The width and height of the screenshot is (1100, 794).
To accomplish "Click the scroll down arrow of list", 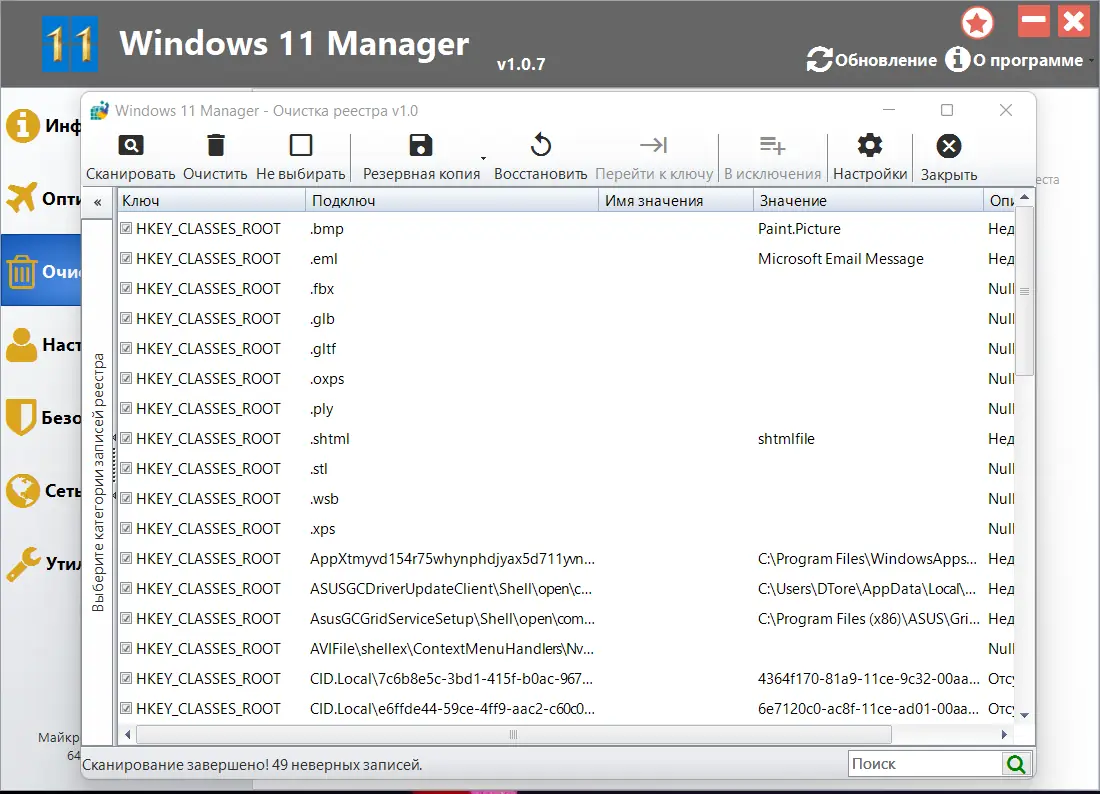I will (x=1024, y=715).
